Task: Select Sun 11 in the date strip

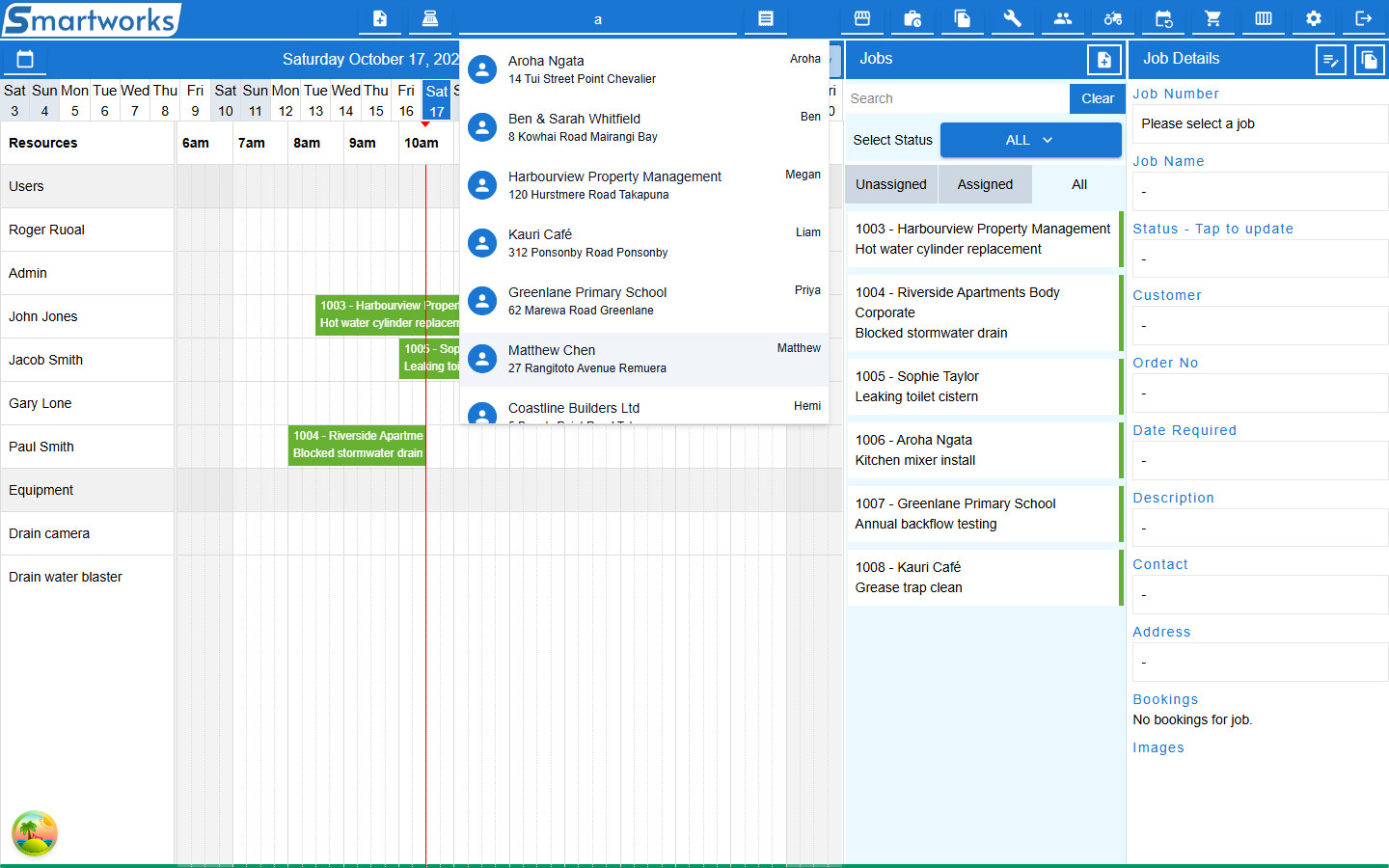Action: coord(256,100)
